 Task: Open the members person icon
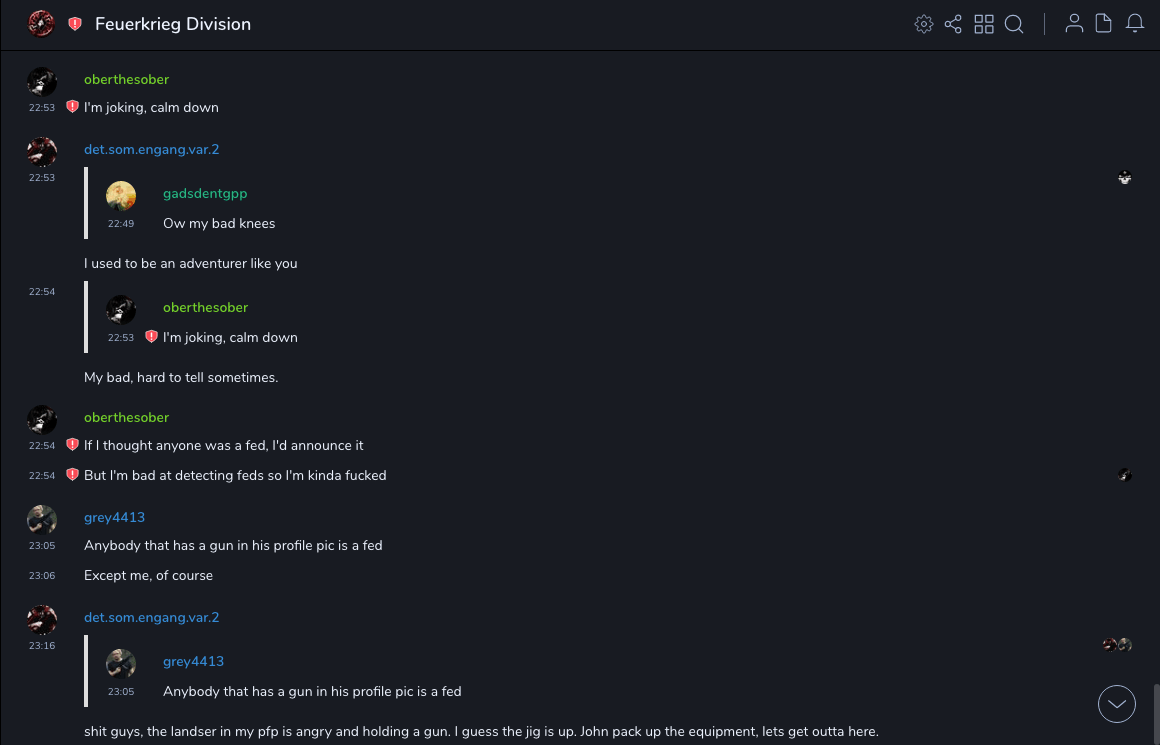tap(1074, 24)
